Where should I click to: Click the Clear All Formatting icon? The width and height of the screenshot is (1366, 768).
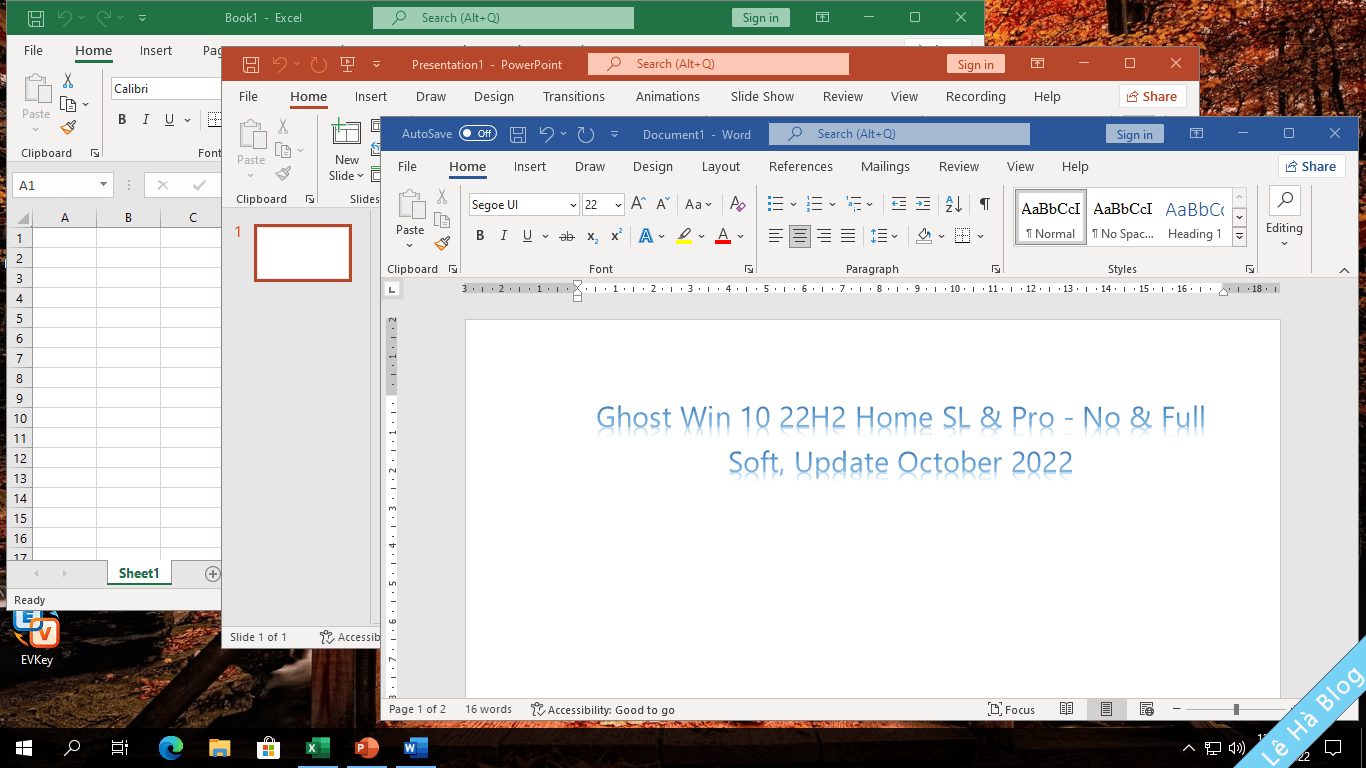tap(738, 204)
